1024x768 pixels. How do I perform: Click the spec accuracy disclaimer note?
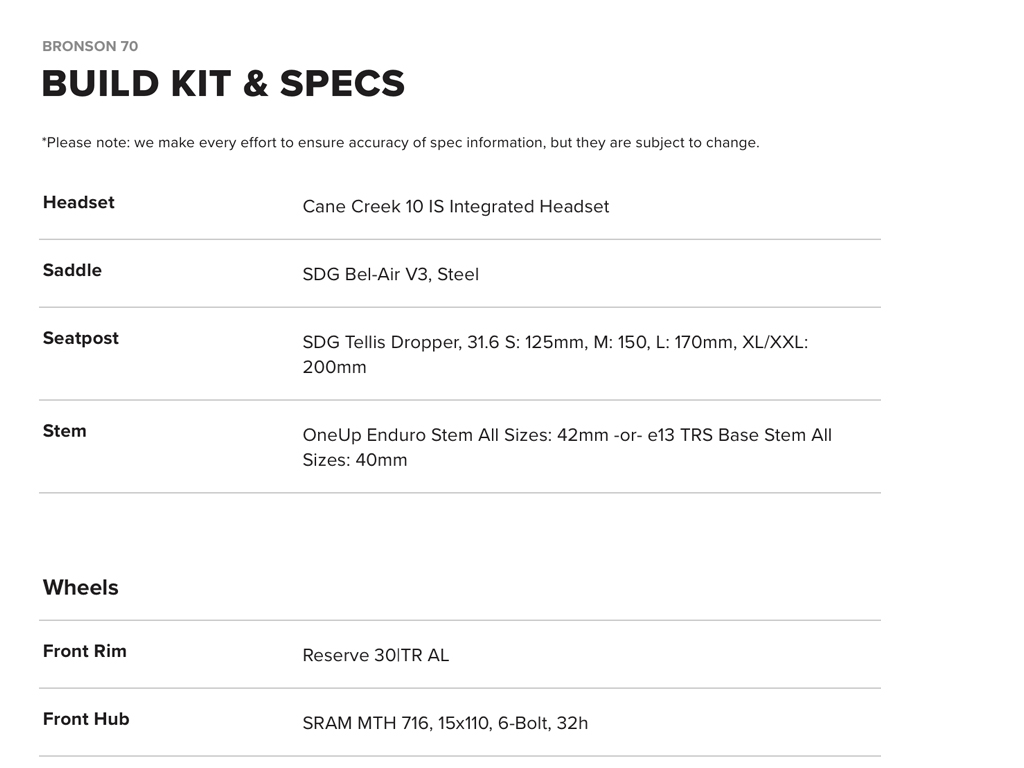(400, 142)
